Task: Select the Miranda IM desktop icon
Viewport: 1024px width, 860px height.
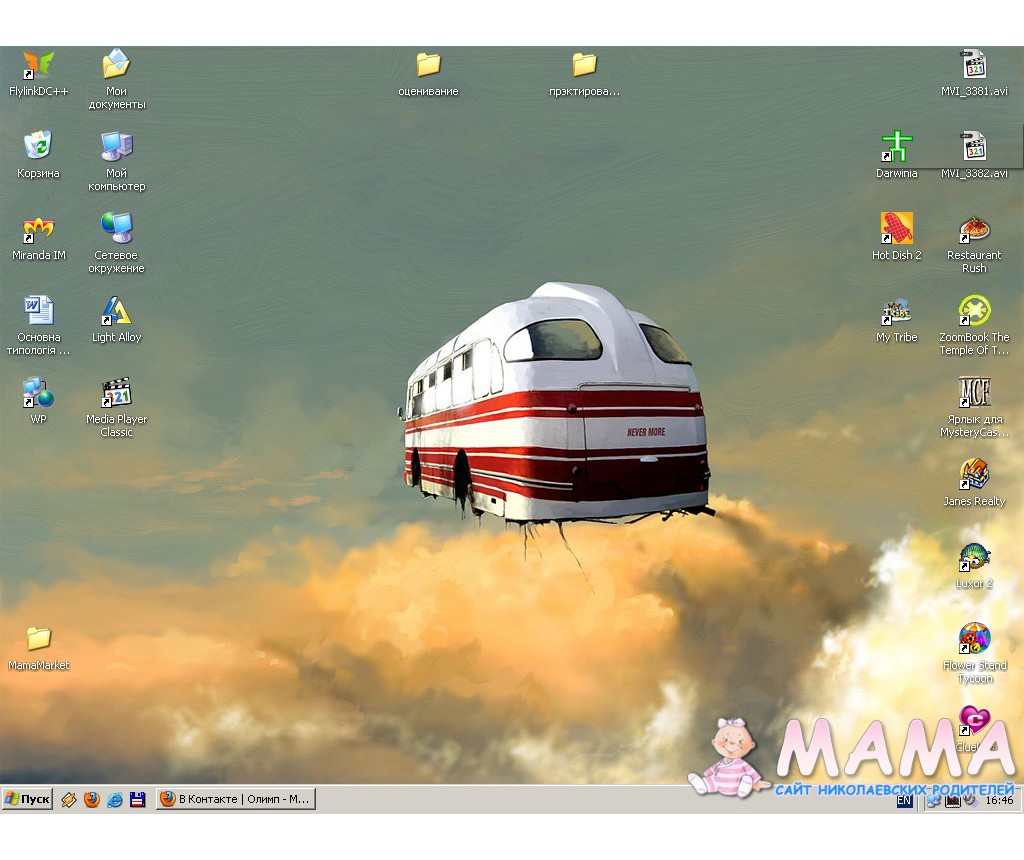Action: click(x=38, y=230)
